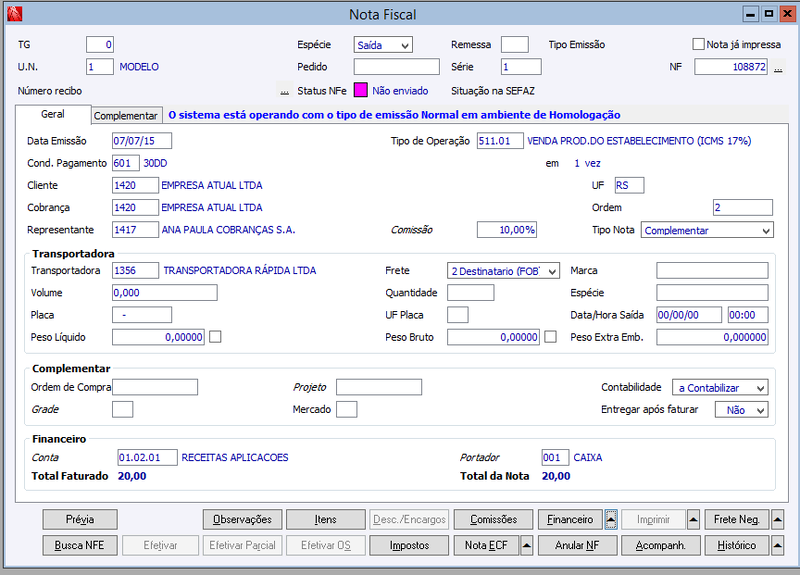The width and height of the screenshot is (800, 575).
Task: Toggle the Peso Bruto checkbox
Action: [x=551, y=337]
